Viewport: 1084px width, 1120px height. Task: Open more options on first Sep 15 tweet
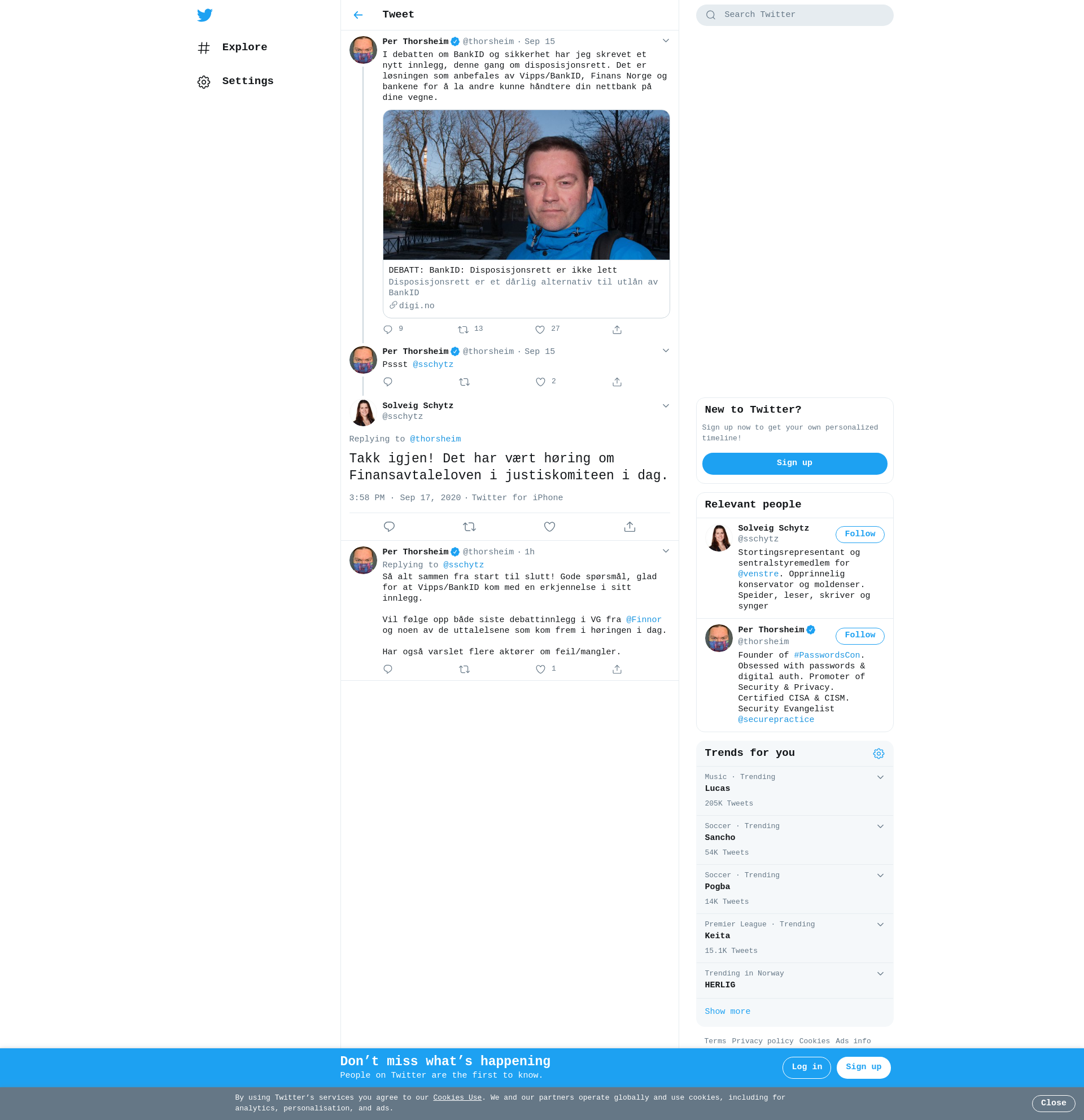666,41
